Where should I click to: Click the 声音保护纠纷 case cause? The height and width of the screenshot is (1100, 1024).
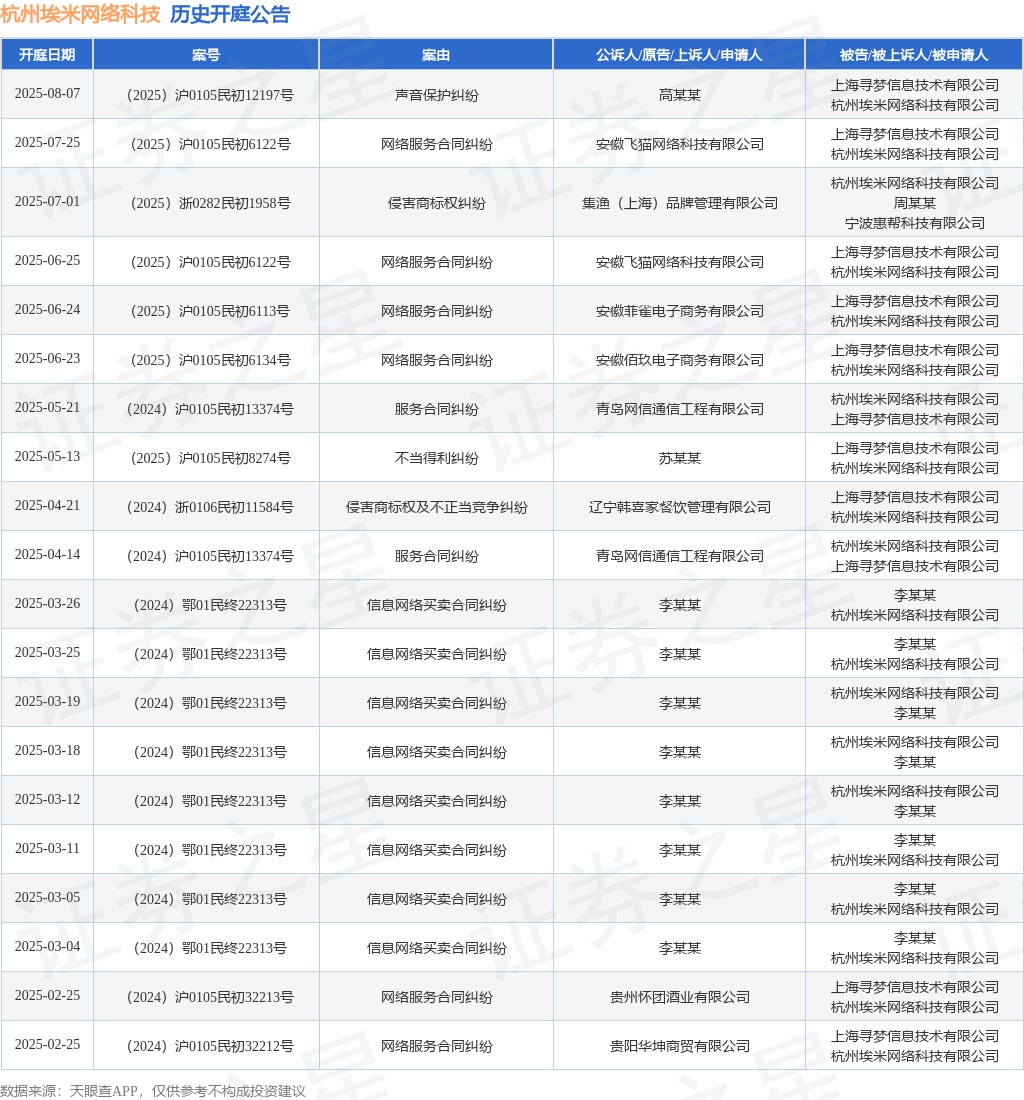tap(436, 95)
